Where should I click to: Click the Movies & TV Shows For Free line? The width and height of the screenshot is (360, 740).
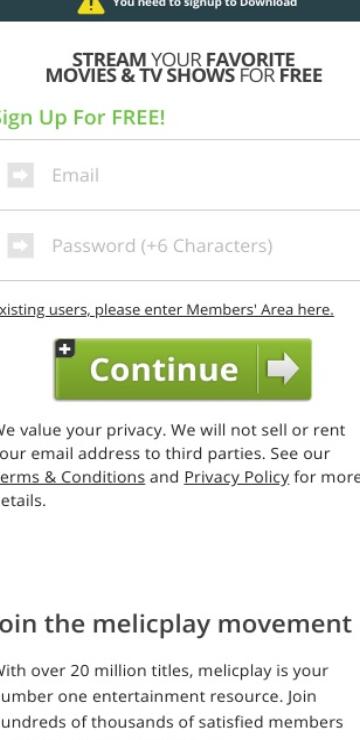[x=184, y=76]
